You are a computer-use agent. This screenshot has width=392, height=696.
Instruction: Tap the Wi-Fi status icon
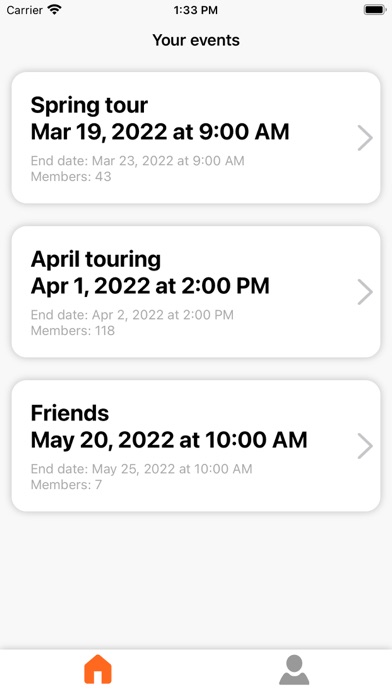pos(55,10)
